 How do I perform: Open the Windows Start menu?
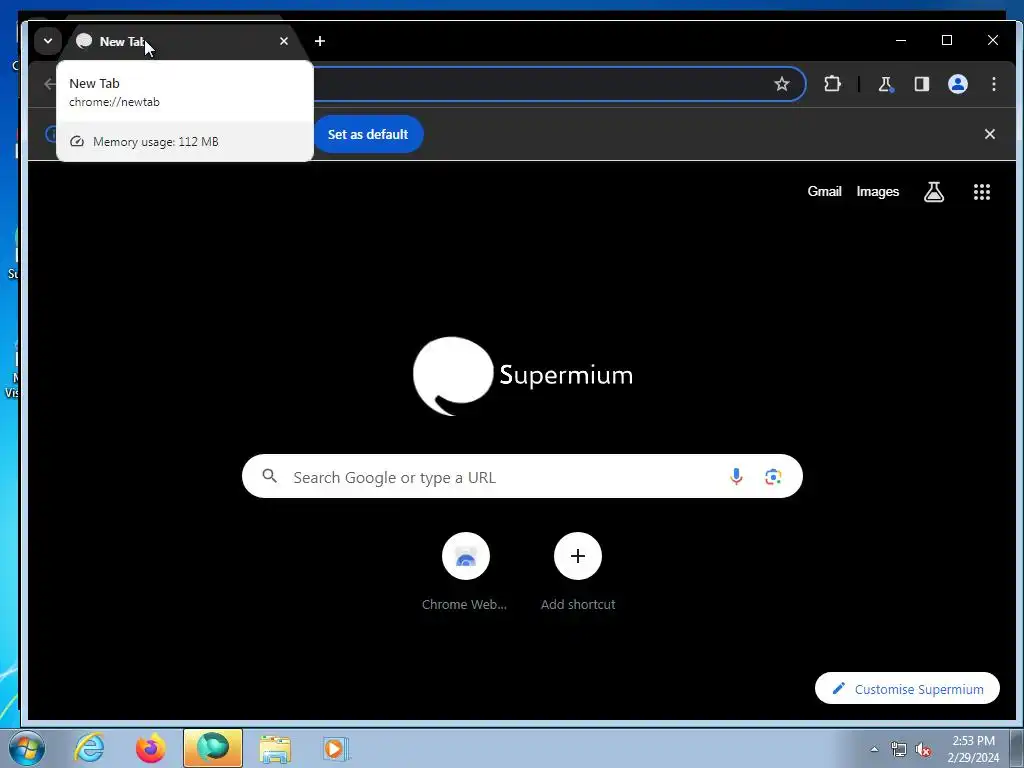[26, 748]
